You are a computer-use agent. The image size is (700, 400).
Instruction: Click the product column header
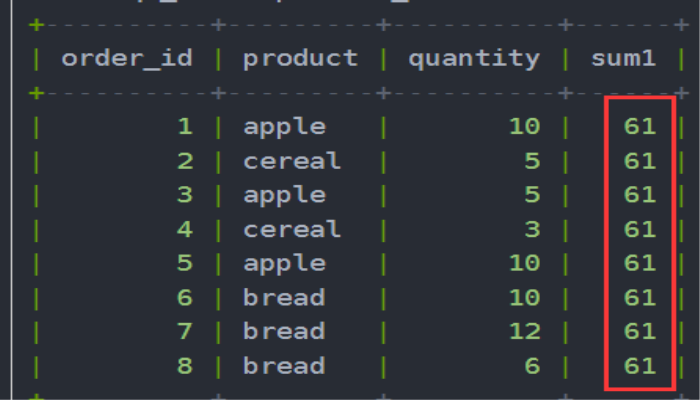click(300, 59)
